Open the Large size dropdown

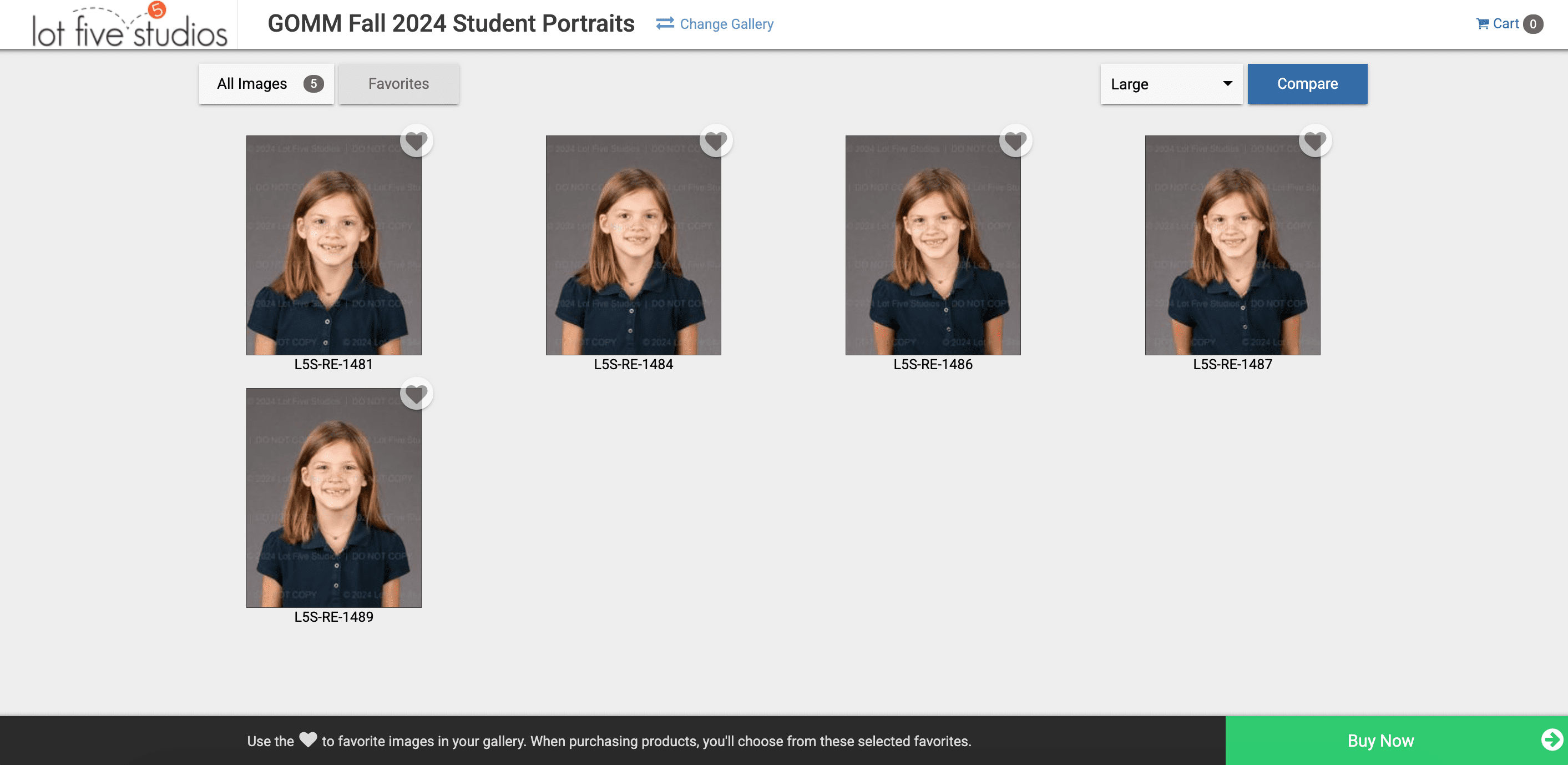(x=1171, y=84)
